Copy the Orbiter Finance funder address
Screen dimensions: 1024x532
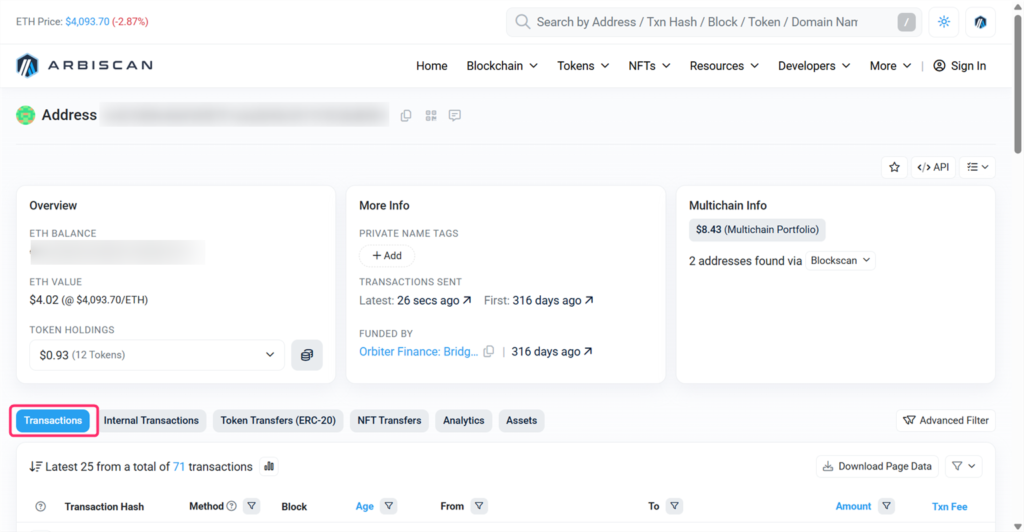click(x=489, y=352)
